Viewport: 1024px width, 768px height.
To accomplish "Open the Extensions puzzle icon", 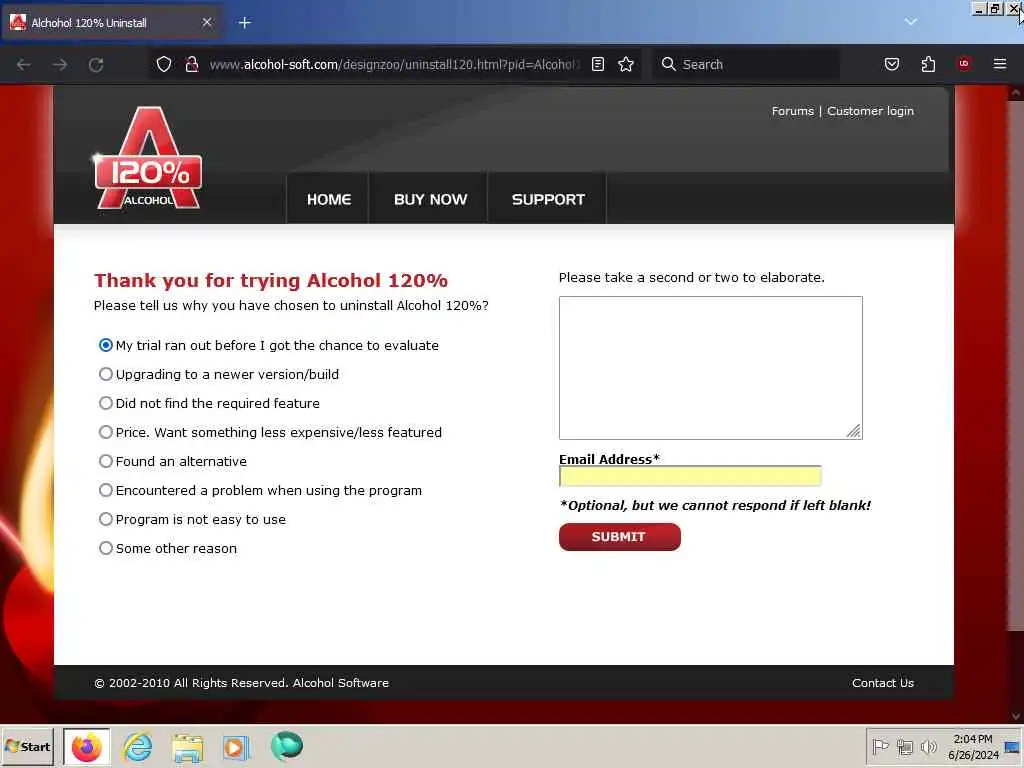I will (928, 64).
